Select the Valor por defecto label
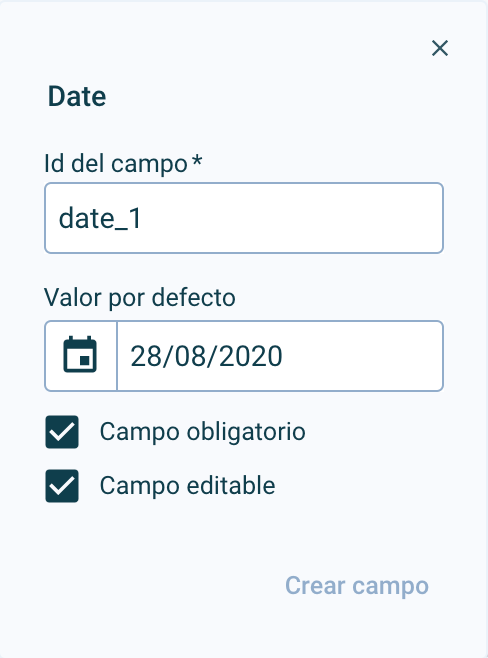This screenshot has width=488, height=658. (x=140, y=298)
